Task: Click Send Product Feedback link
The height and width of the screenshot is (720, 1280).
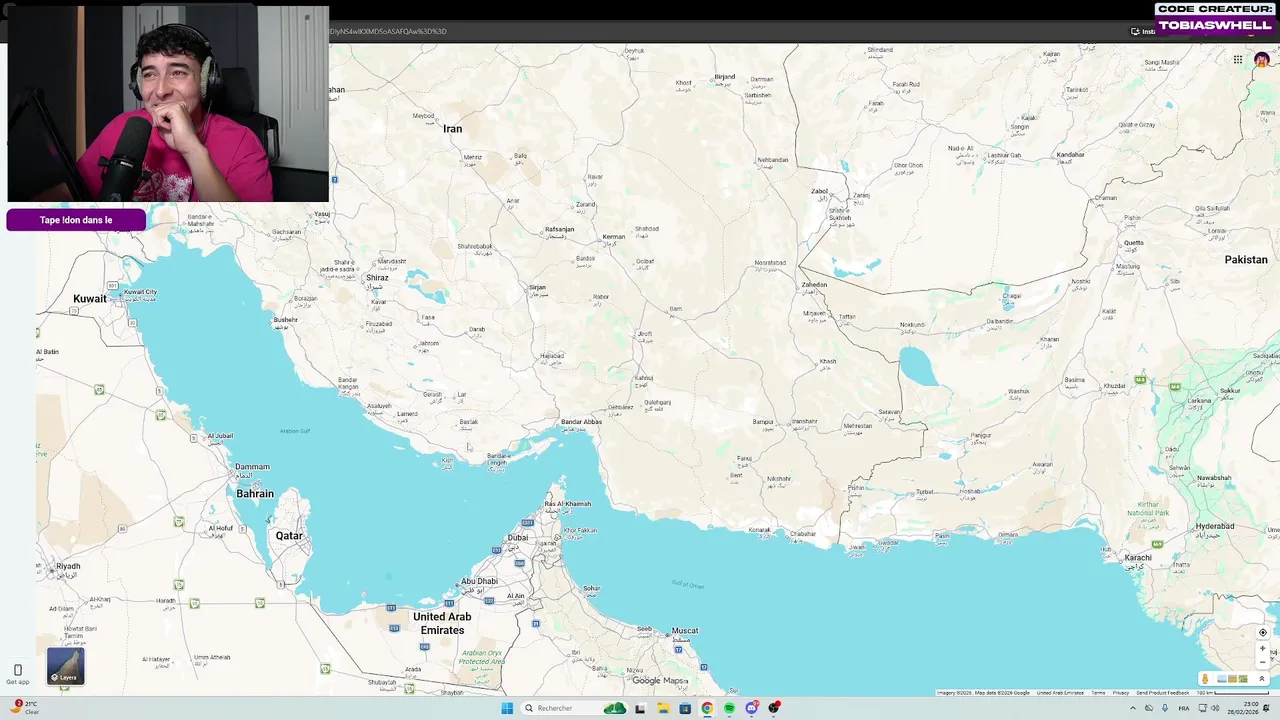Action: 1163,693
